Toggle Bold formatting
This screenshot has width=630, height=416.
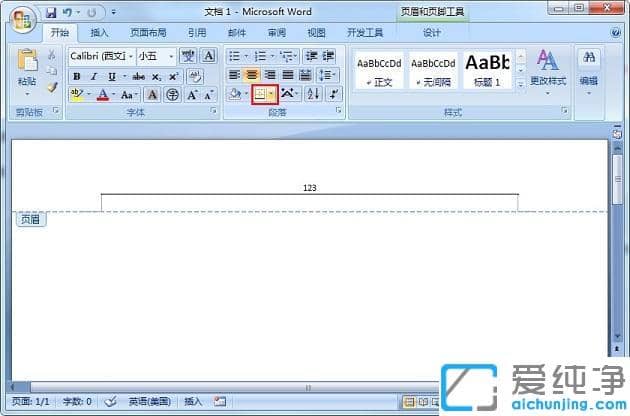pos(77,76)
